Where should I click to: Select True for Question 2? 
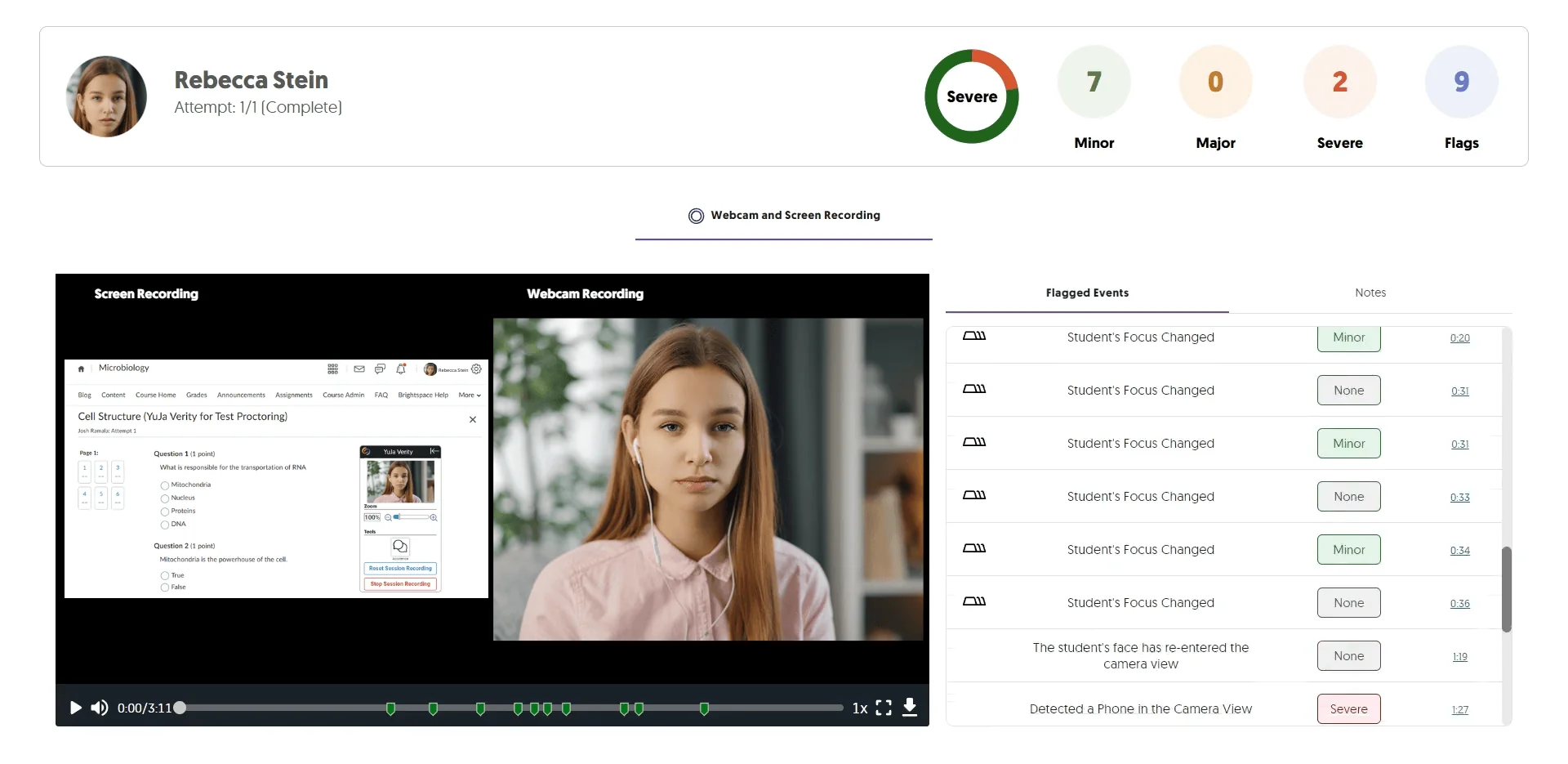(166, 575)
